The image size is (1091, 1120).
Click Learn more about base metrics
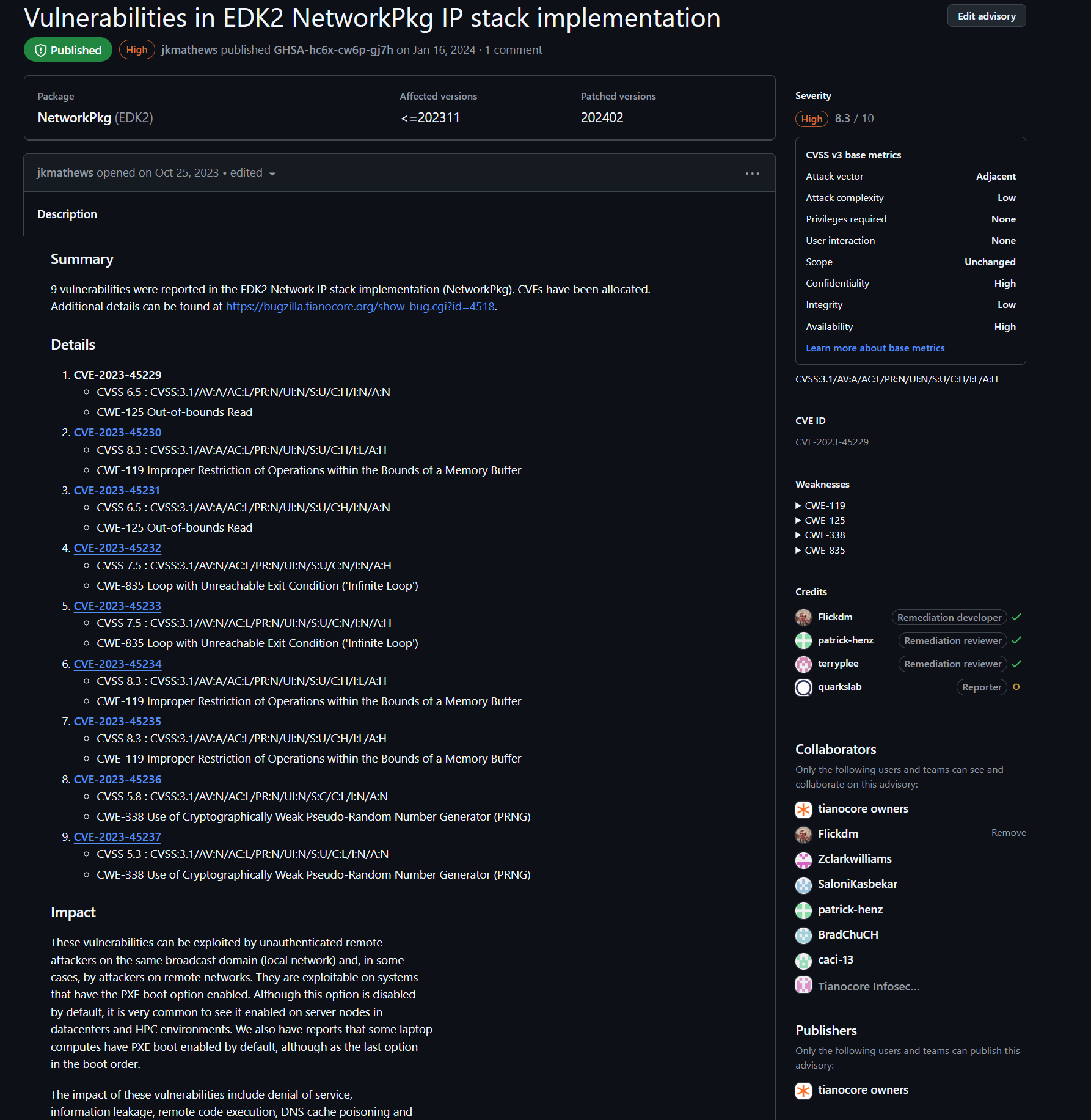pyautogui.click(x=875, y=348)
